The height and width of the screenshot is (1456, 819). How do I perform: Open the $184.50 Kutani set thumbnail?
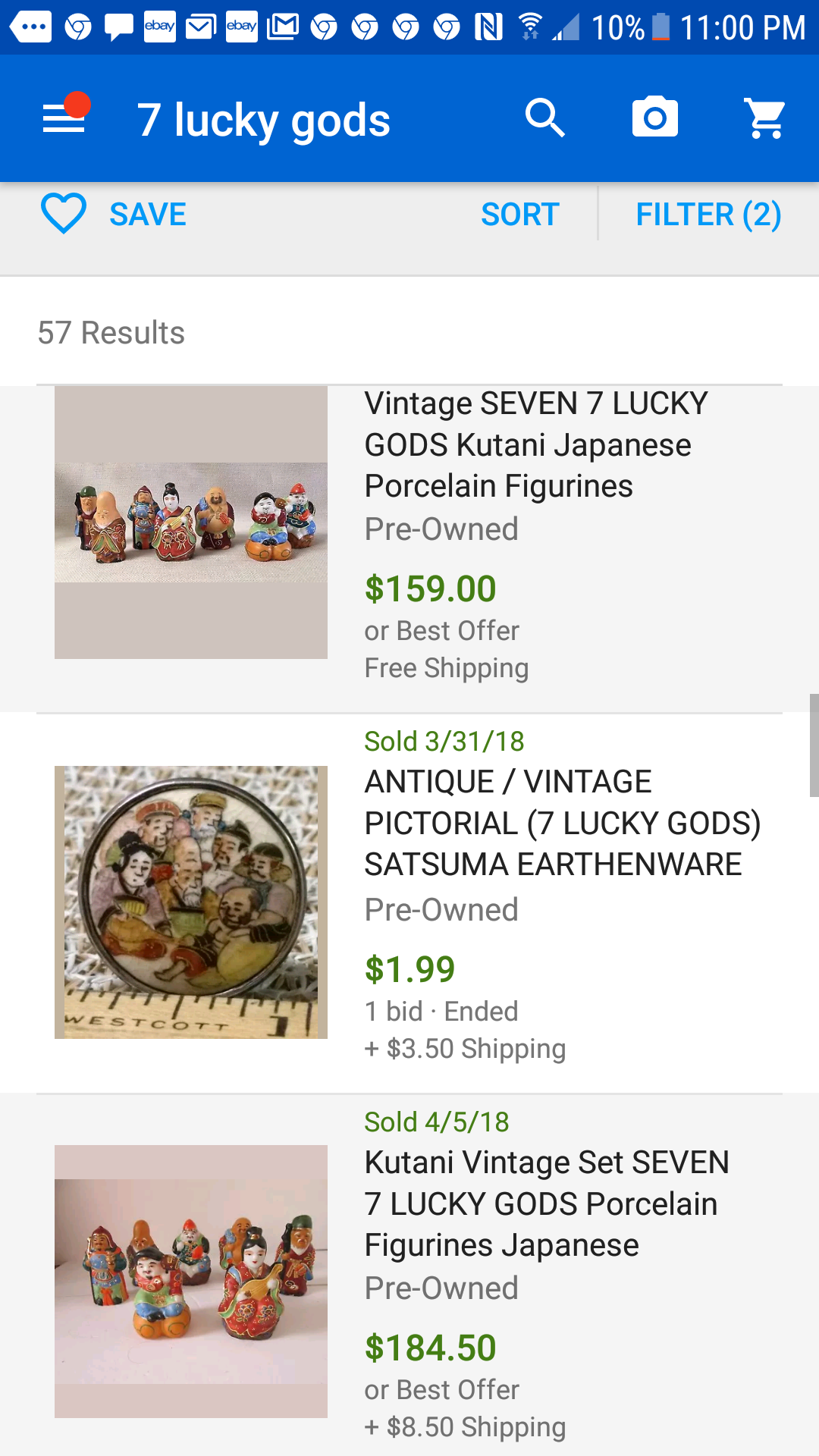(x=191, y=1281)
